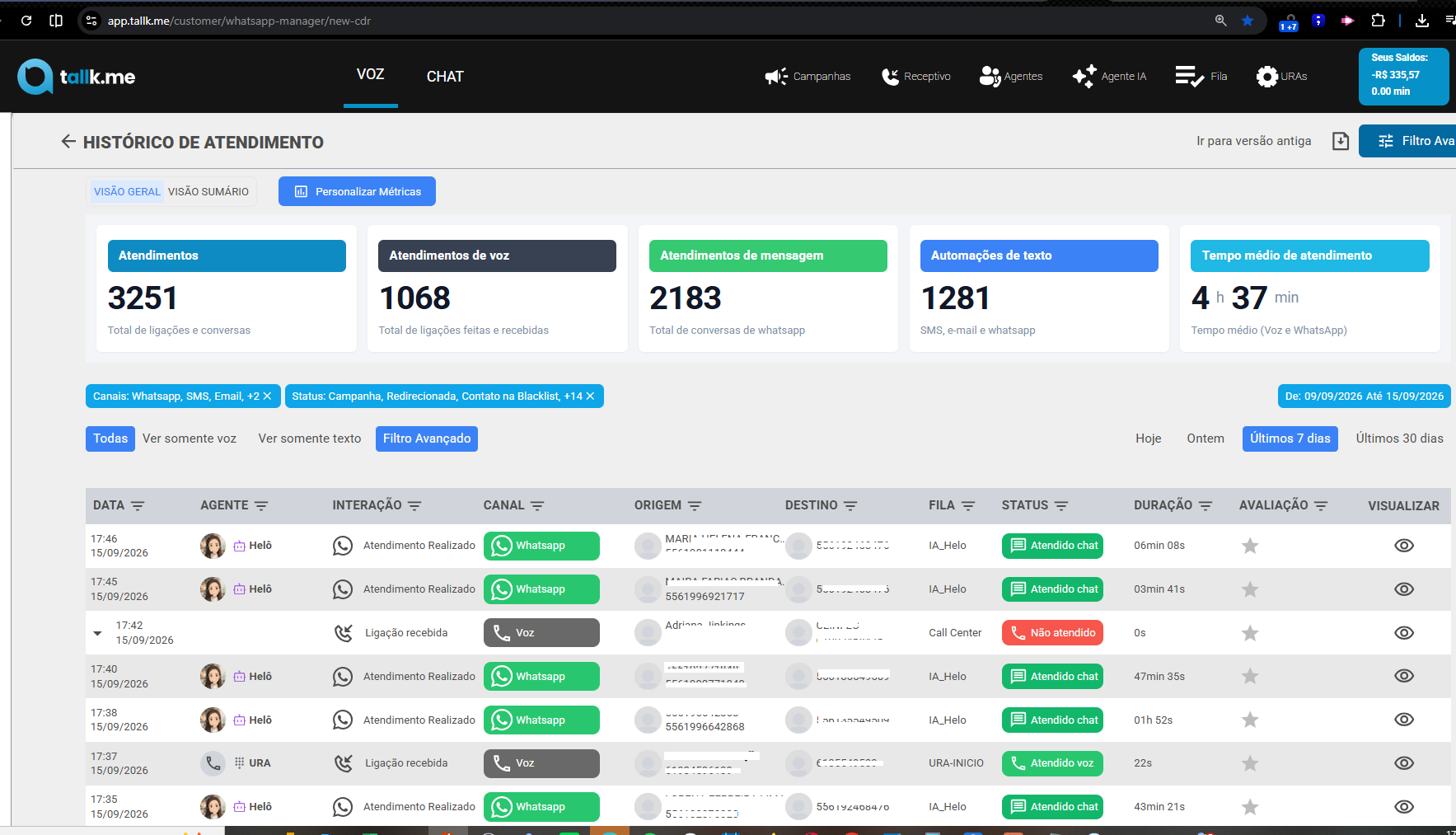Go back using arrow beside Histórico de Atendimento
1456x835 pixels.
[x=68, y=142]
